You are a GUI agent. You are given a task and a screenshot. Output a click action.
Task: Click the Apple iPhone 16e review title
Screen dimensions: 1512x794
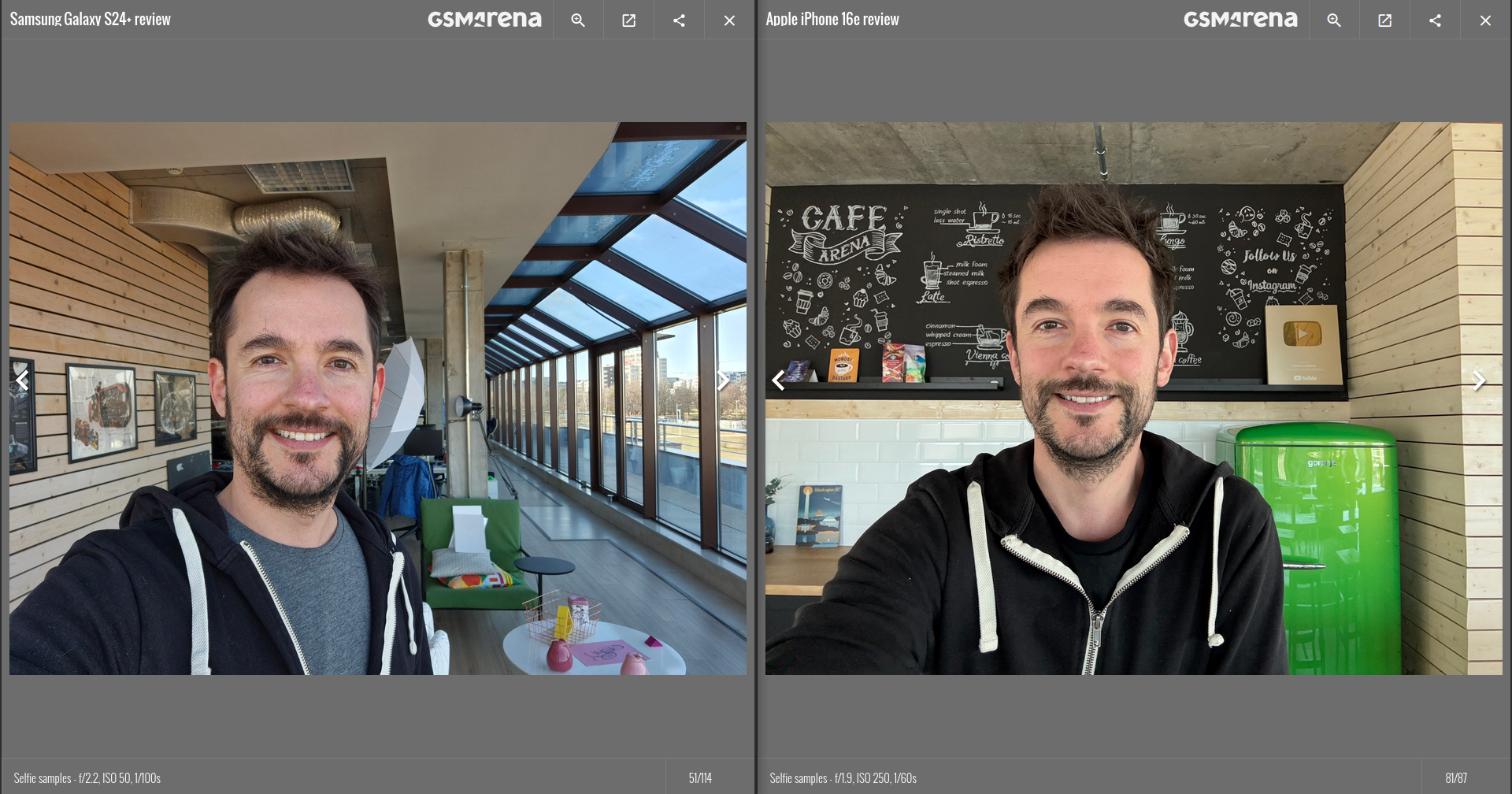(832, 20)
